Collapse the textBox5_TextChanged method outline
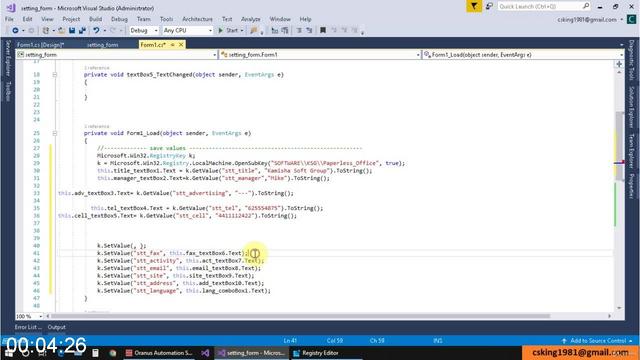 [55, 75]
